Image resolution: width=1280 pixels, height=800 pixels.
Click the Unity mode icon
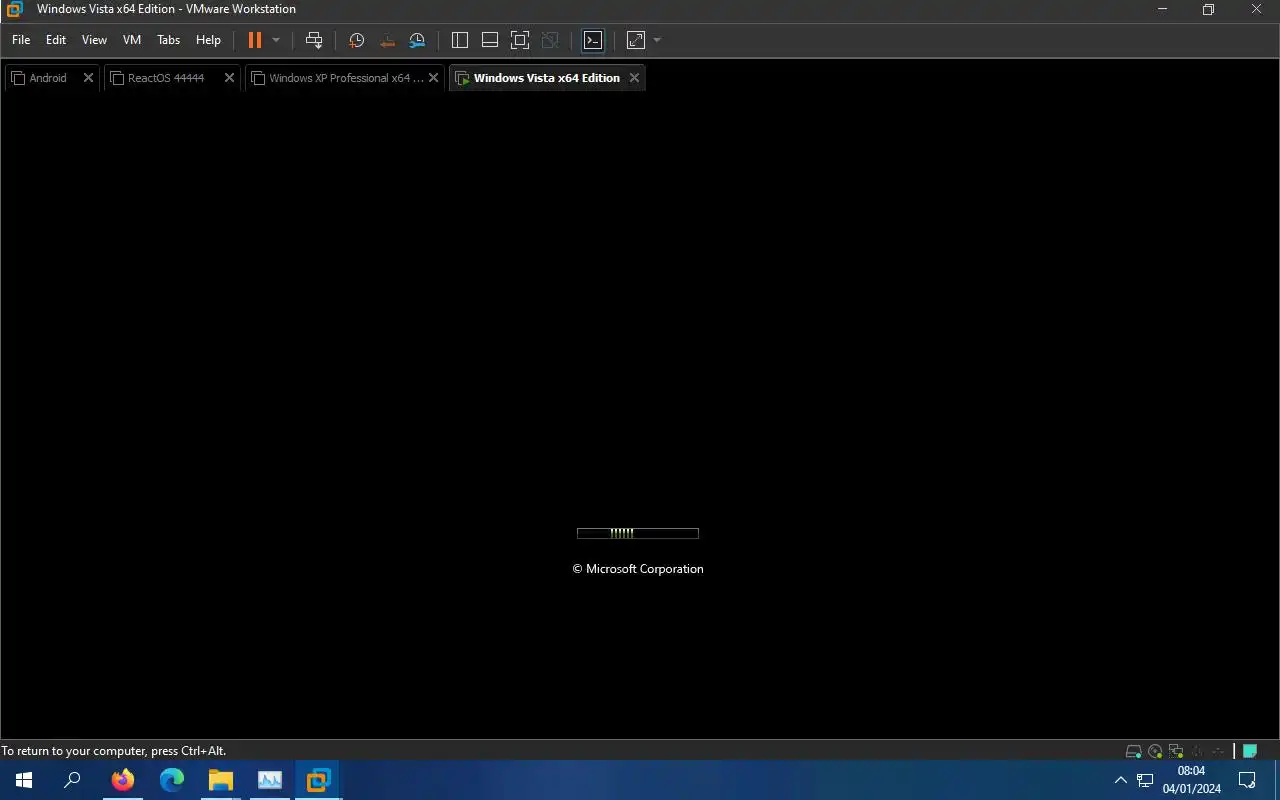550,40
